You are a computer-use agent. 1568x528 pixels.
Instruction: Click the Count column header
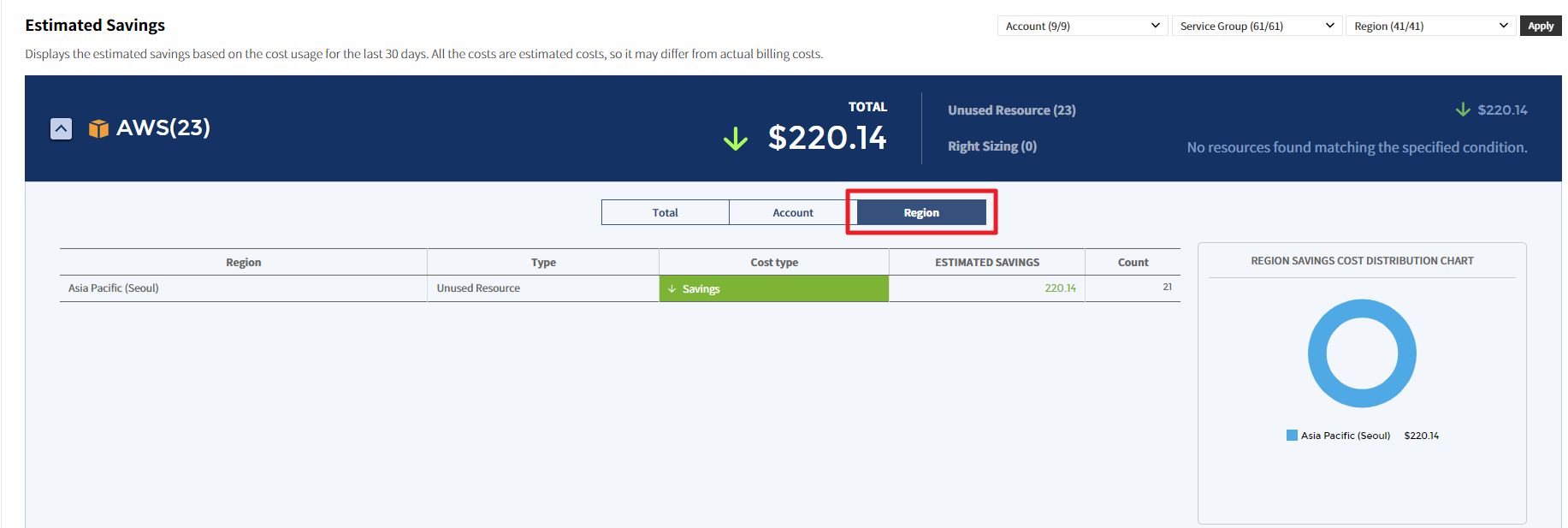pos(1133,262)
